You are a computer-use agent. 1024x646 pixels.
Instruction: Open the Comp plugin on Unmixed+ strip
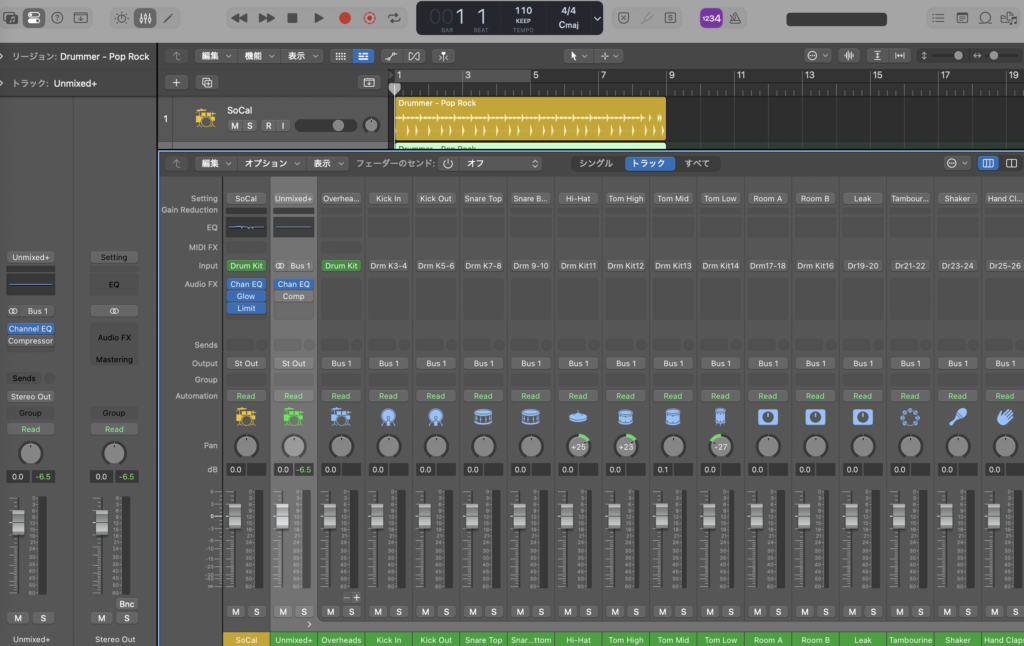click(293, 296)
